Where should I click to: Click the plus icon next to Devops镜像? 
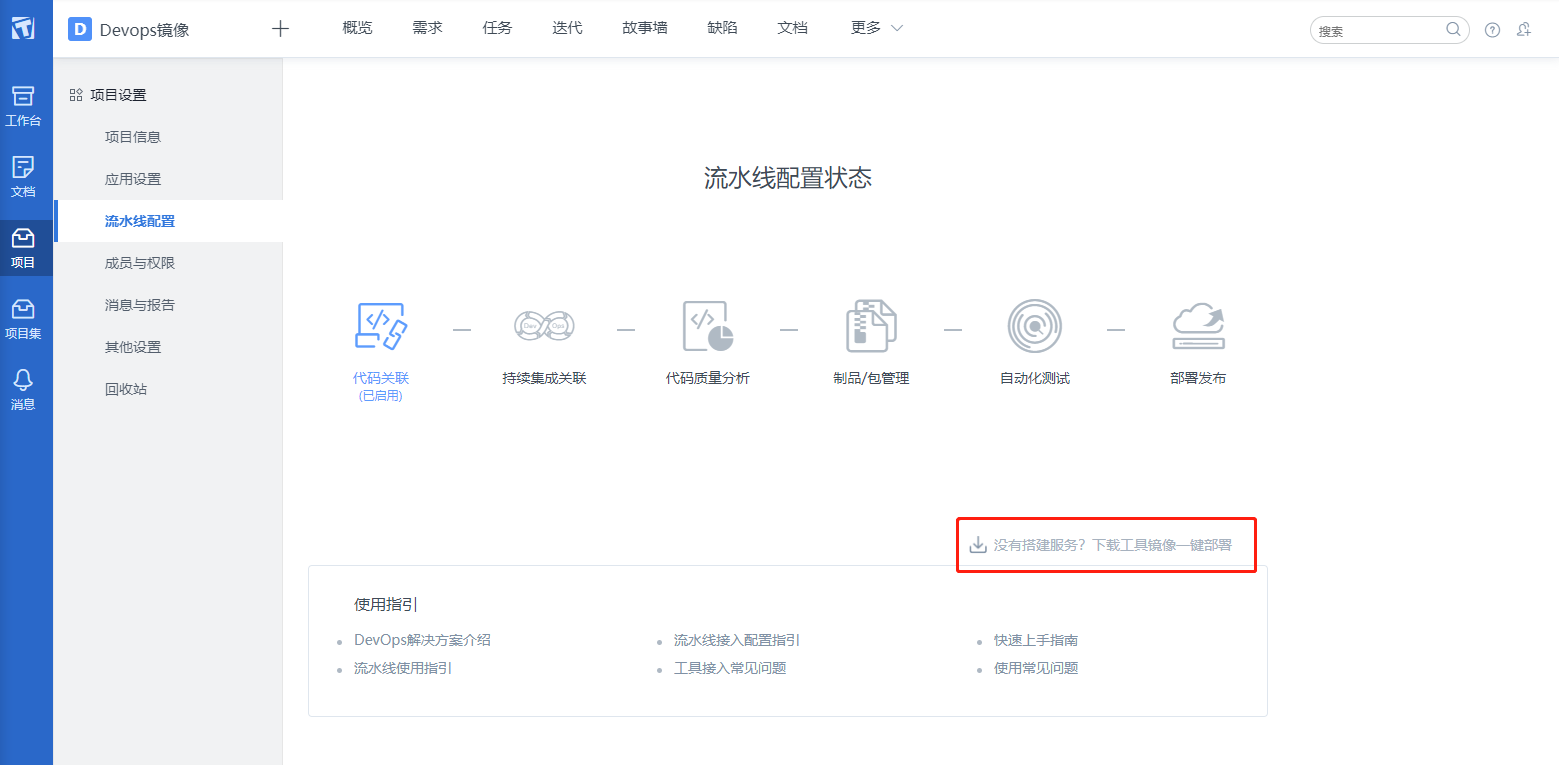(280, 29)
